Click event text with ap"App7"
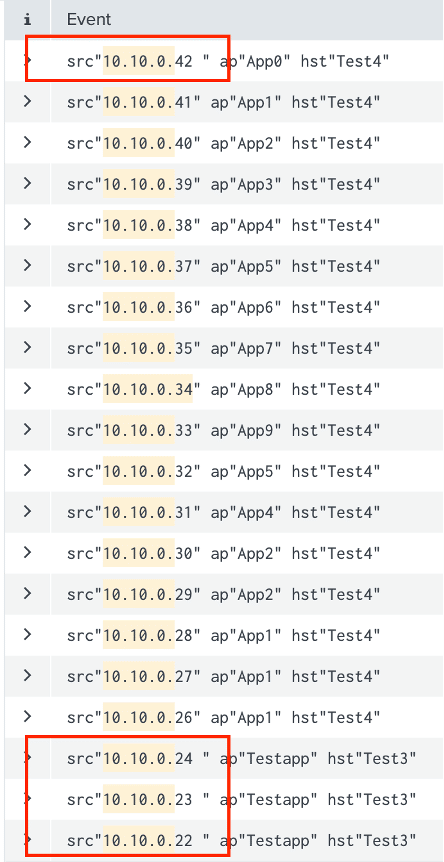This screenshot has height=862, width=444. (x=224, y=348)
